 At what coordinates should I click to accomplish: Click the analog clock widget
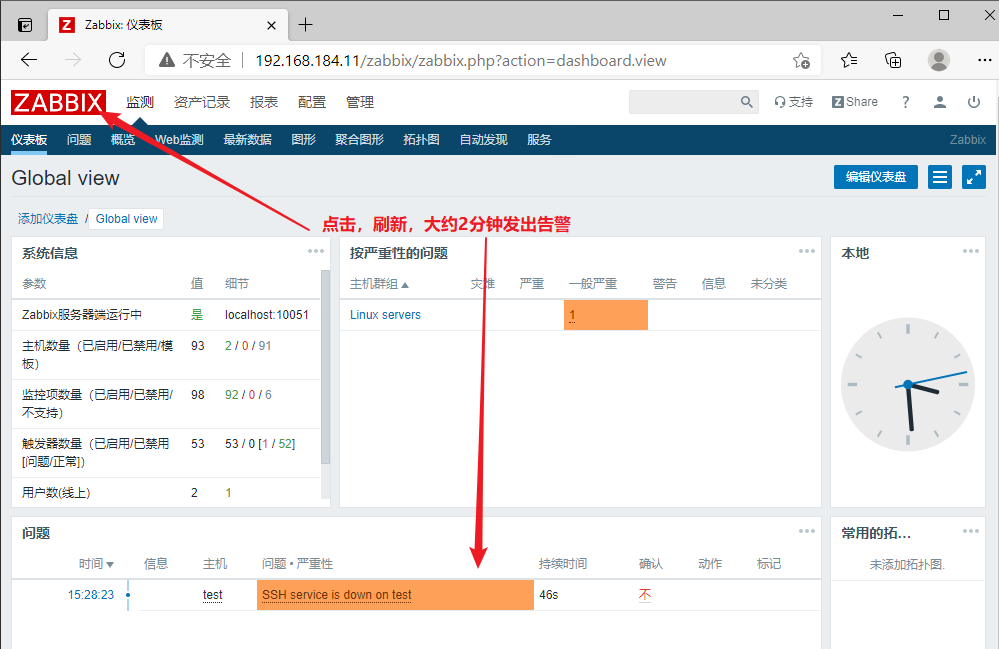pos(908,384)
